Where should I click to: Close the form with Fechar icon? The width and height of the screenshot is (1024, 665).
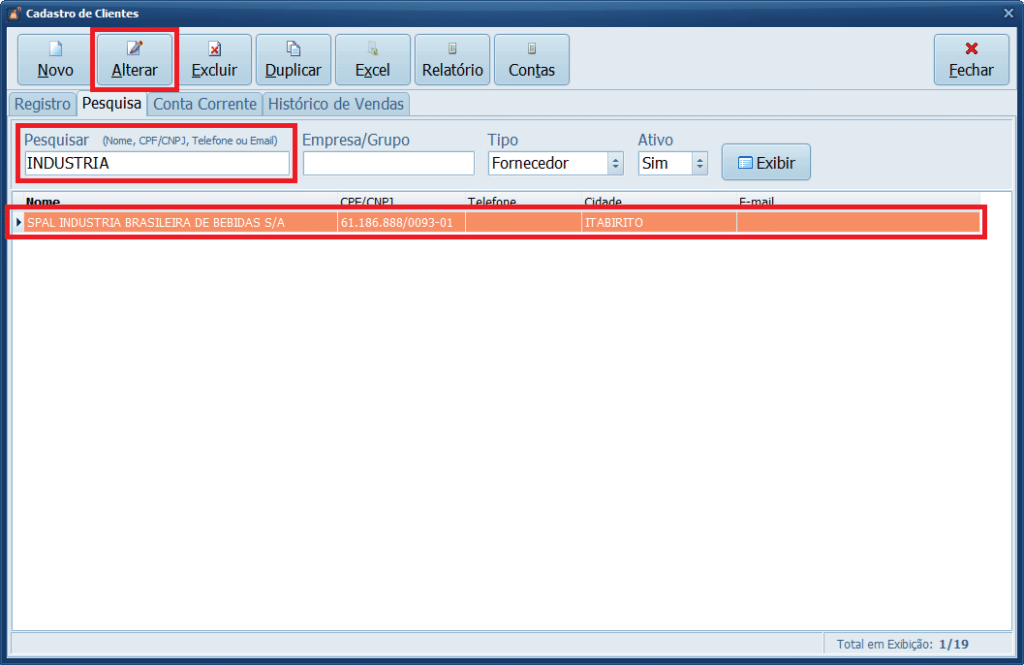click(x=971, y=49)
